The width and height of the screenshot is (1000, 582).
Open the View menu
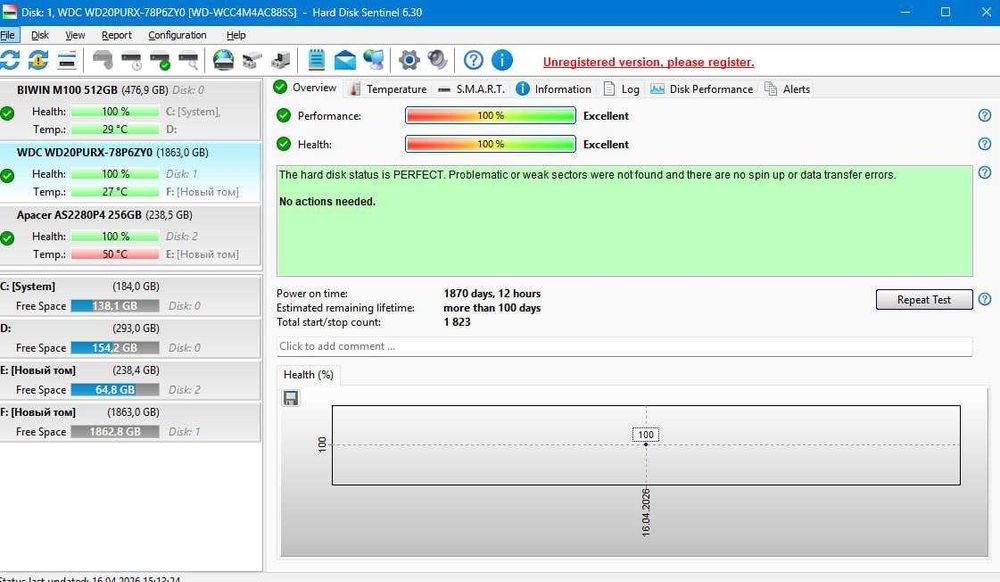pyautogui.click(x=75, y=35)
